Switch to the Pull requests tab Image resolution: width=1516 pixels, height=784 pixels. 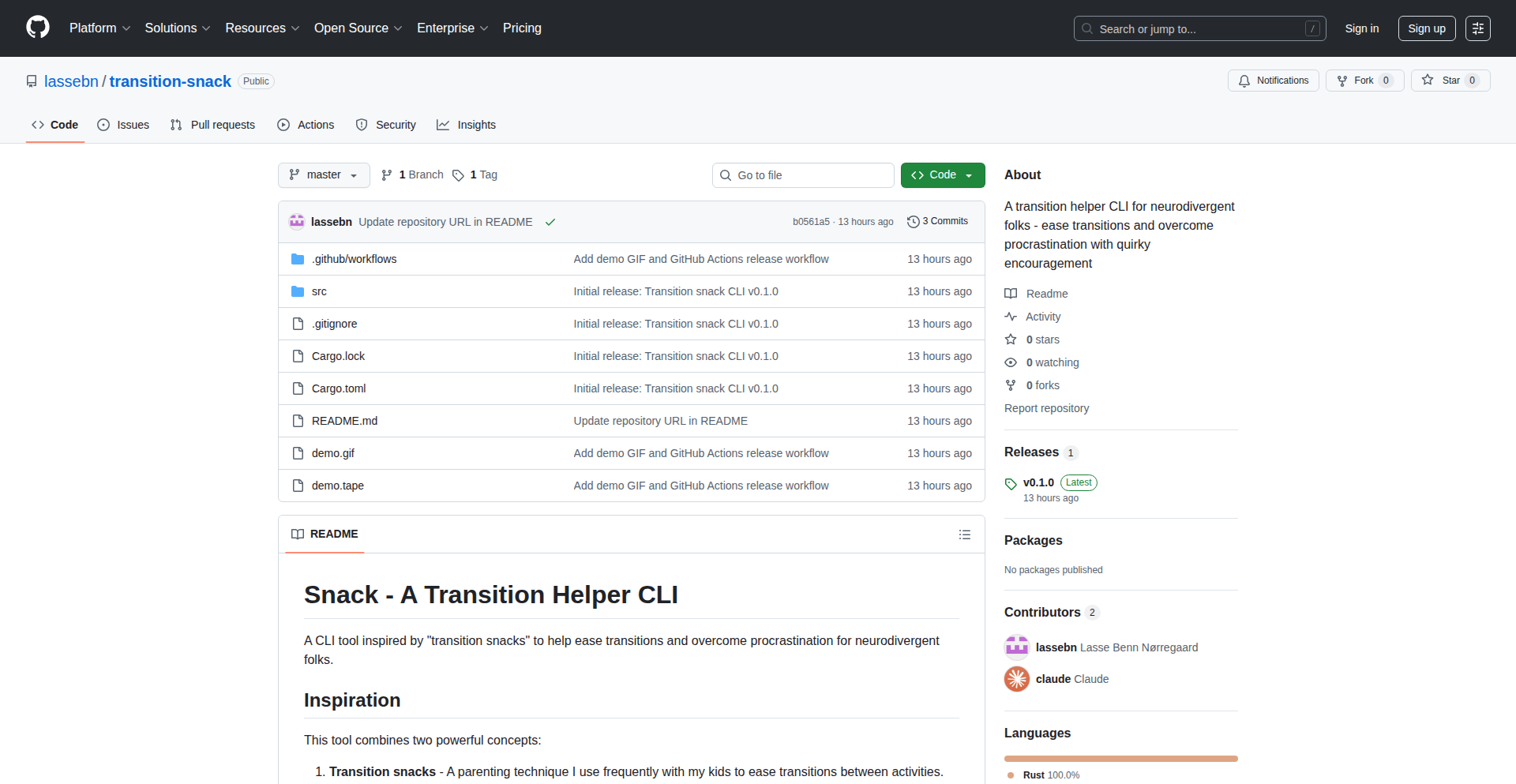click(x=212, y=125)
